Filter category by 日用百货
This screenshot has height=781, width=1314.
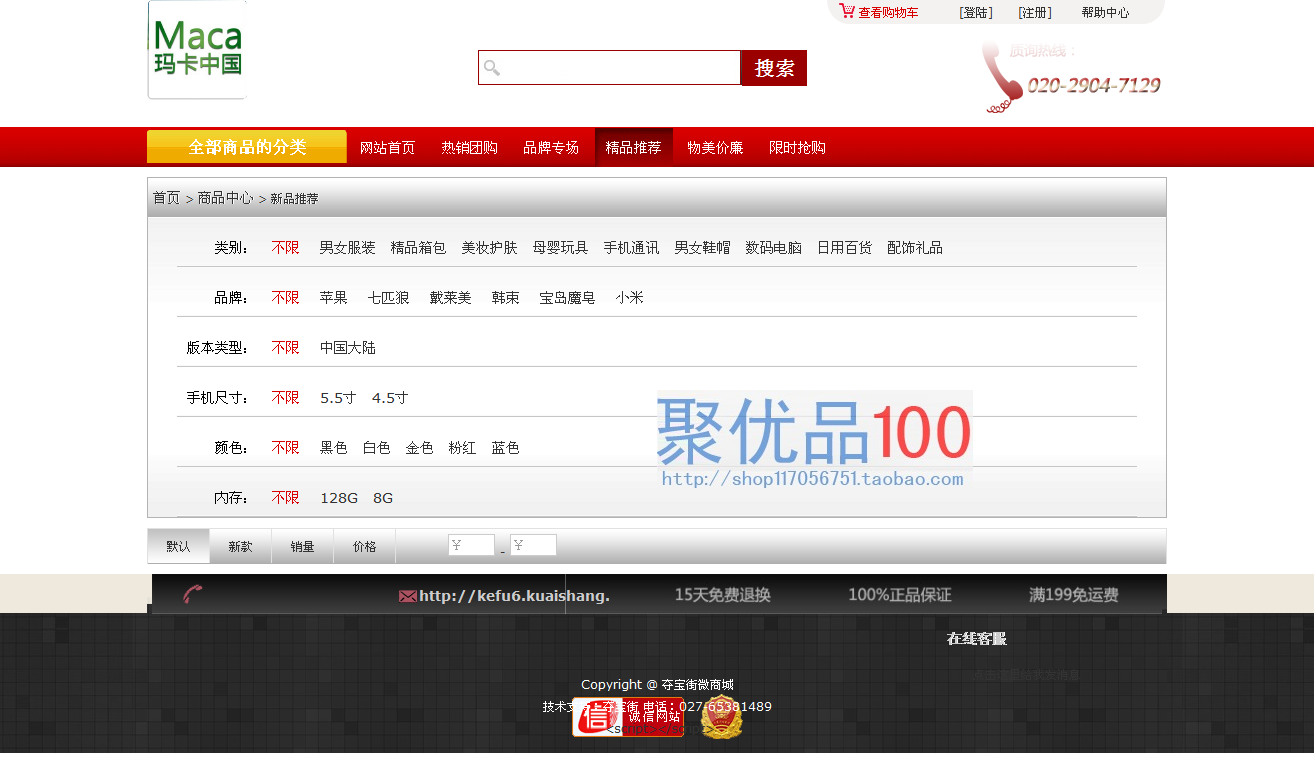pyautogui.click(x=844, y=247)
